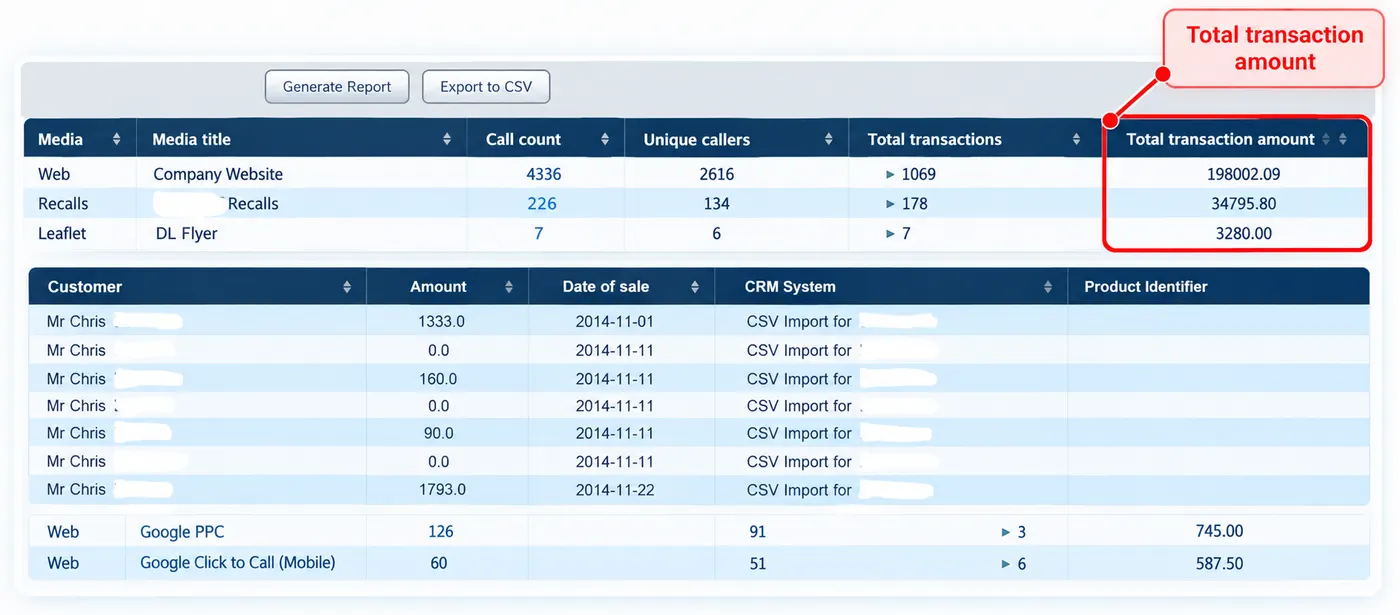
Task: Expand the 7 transactions for DL Flyer
Action: (x=891, y=234)
